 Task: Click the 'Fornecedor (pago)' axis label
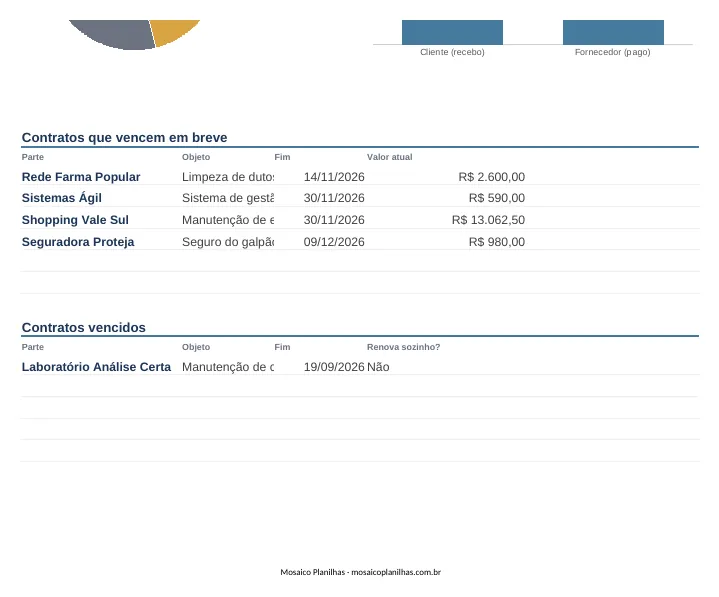613,52
